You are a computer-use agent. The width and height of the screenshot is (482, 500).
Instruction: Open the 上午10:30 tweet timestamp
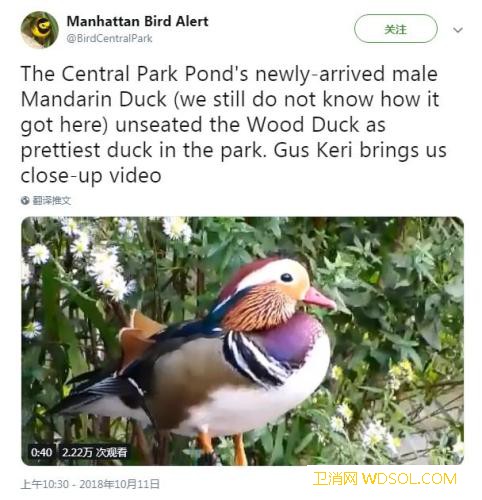[45, 484]
